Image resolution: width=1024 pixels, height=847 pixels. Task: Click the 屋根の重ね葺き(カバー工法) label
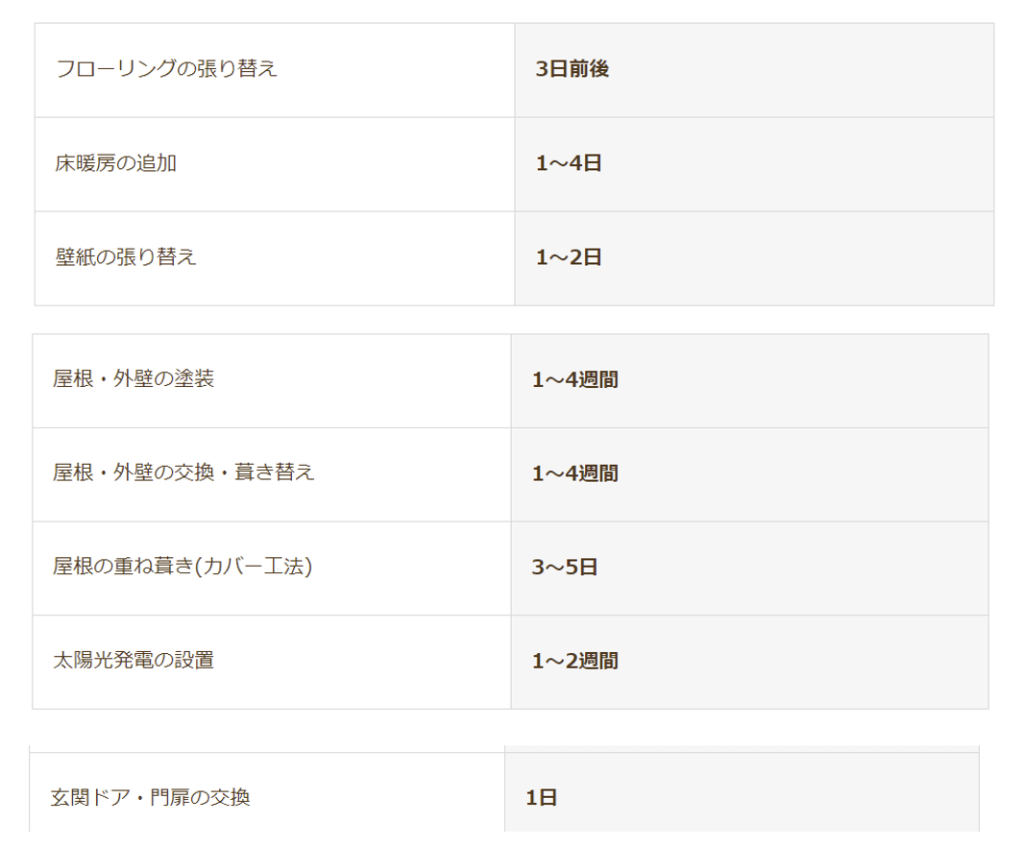point(183,567)
